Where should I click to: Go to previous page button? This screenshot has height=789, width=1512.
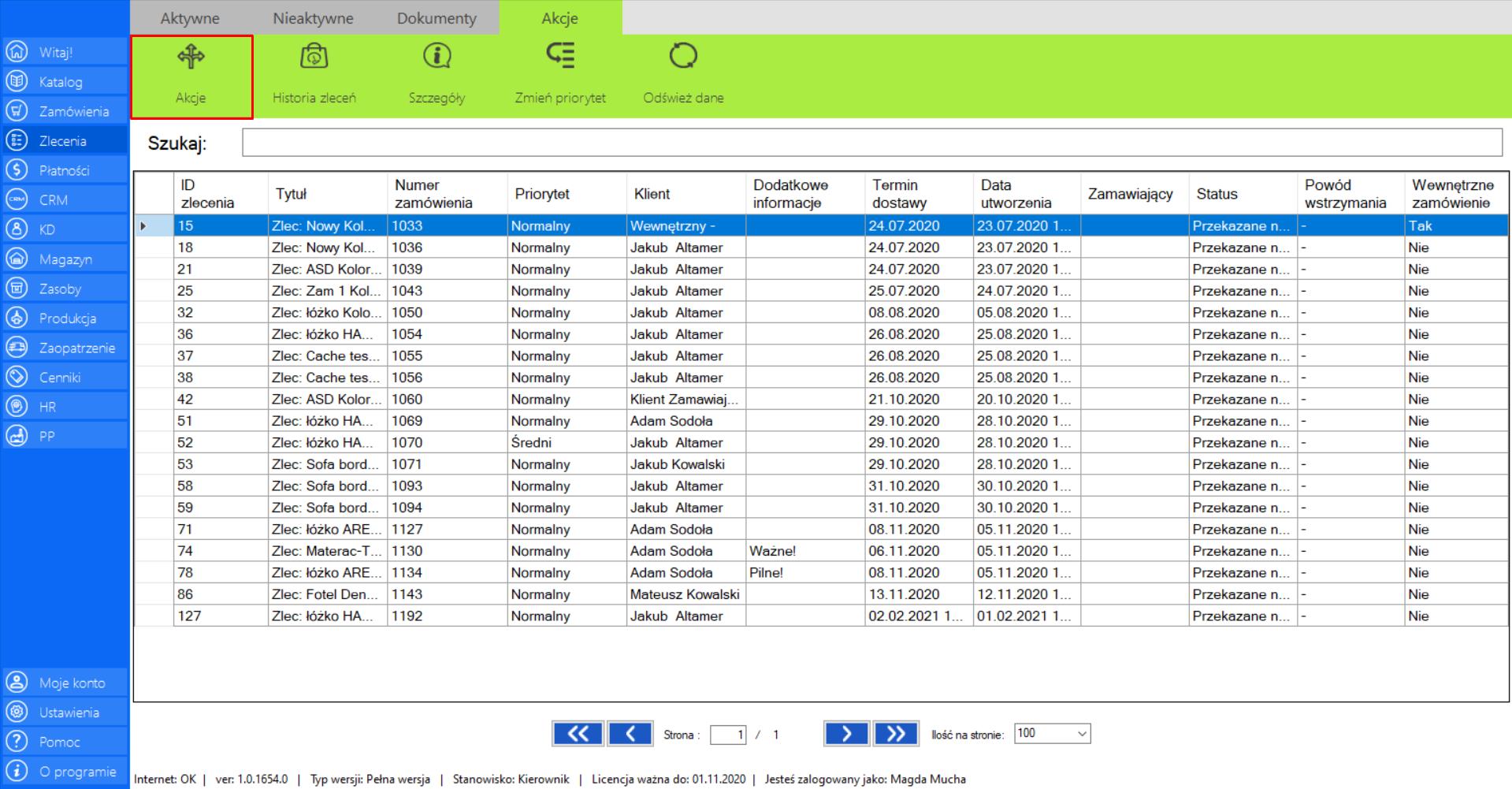[x=630, y=734]
